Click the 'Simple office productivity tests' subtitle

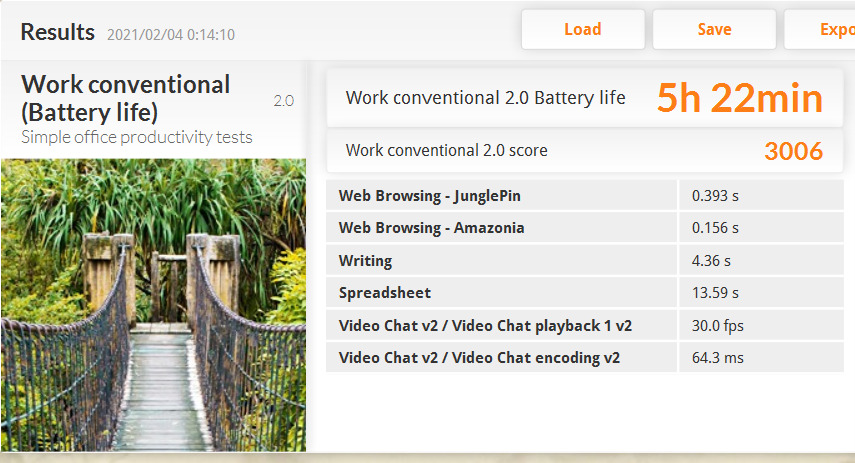click(137, 137)
